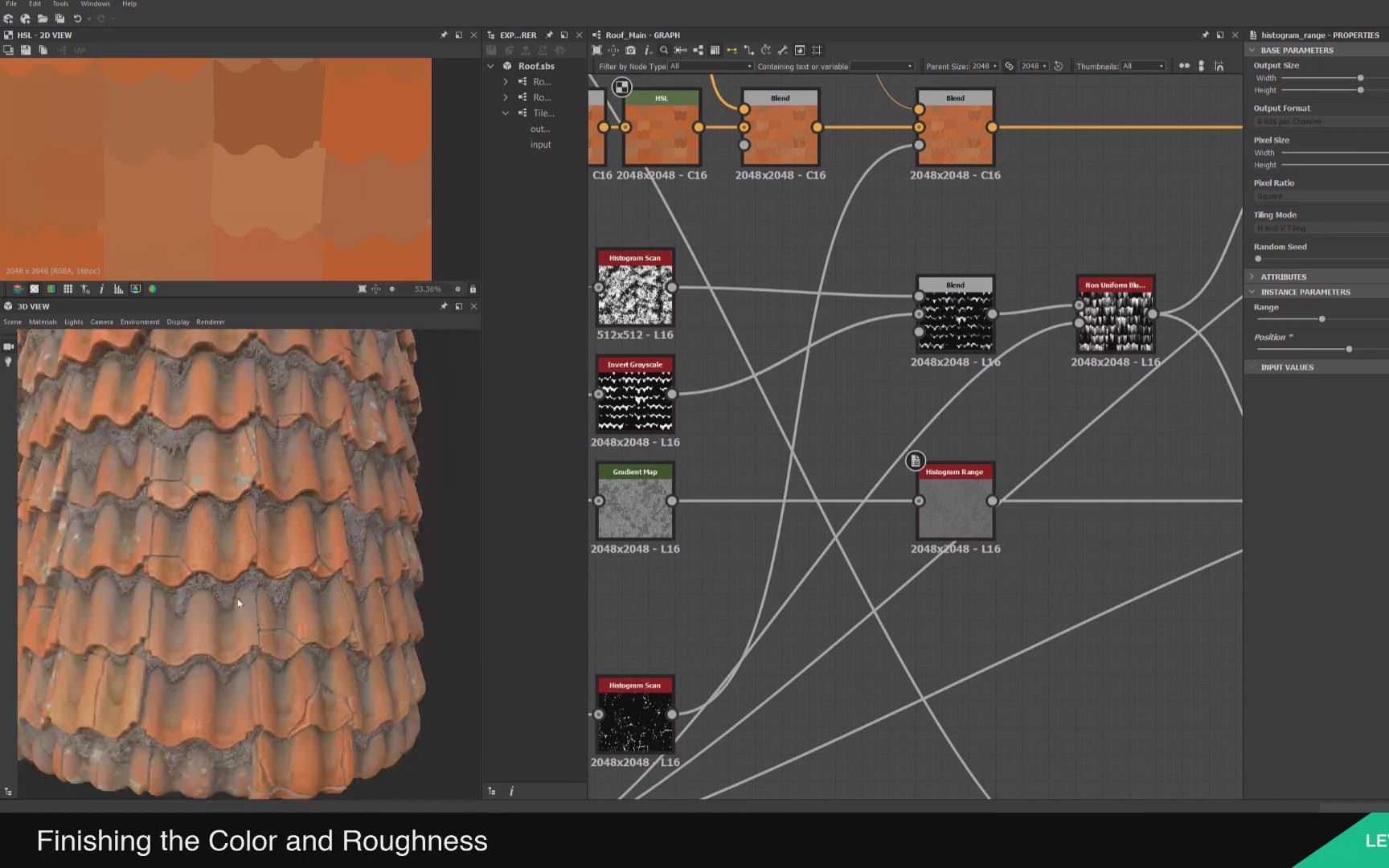Click the save all icon in main toolbar
Image resolution: width=1389 pixels, height=868 pixels.
pos(59,18)
